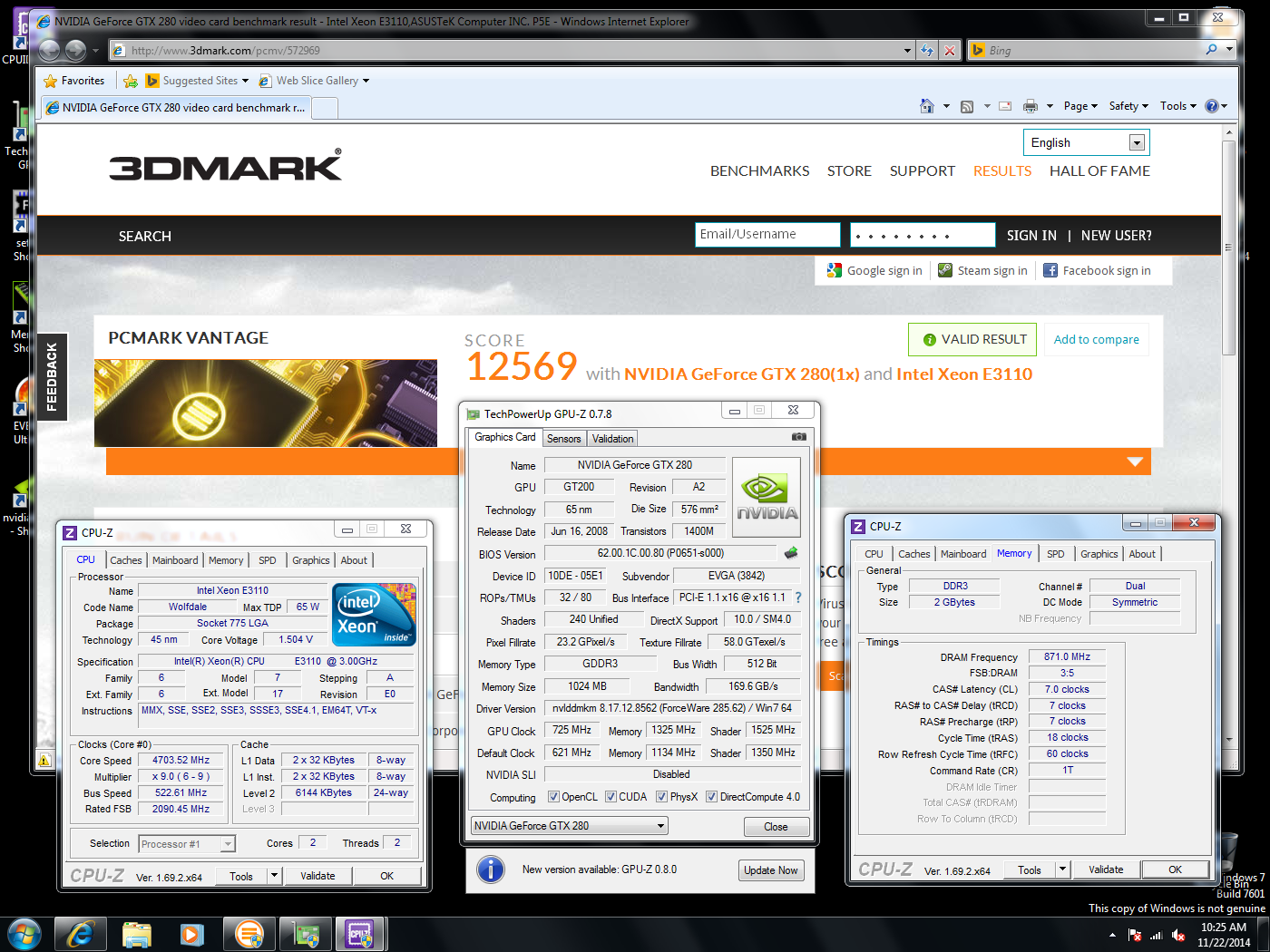The height and width of the screenshot is (952, 1270).
Task: Switch to Sensors tab in GPU-Z
Action: [x=563, y=439]
